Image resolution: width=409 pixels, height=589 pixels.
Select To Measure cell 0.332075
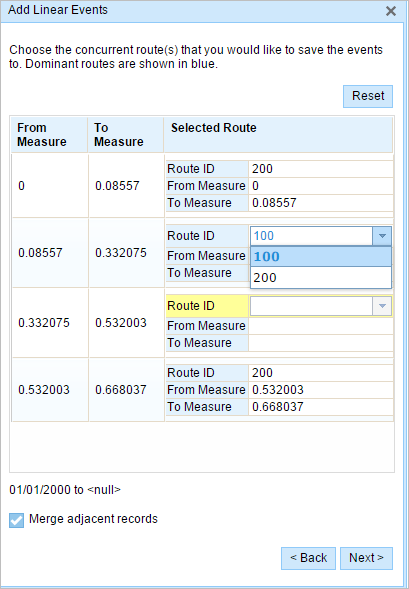pos(127,253)
